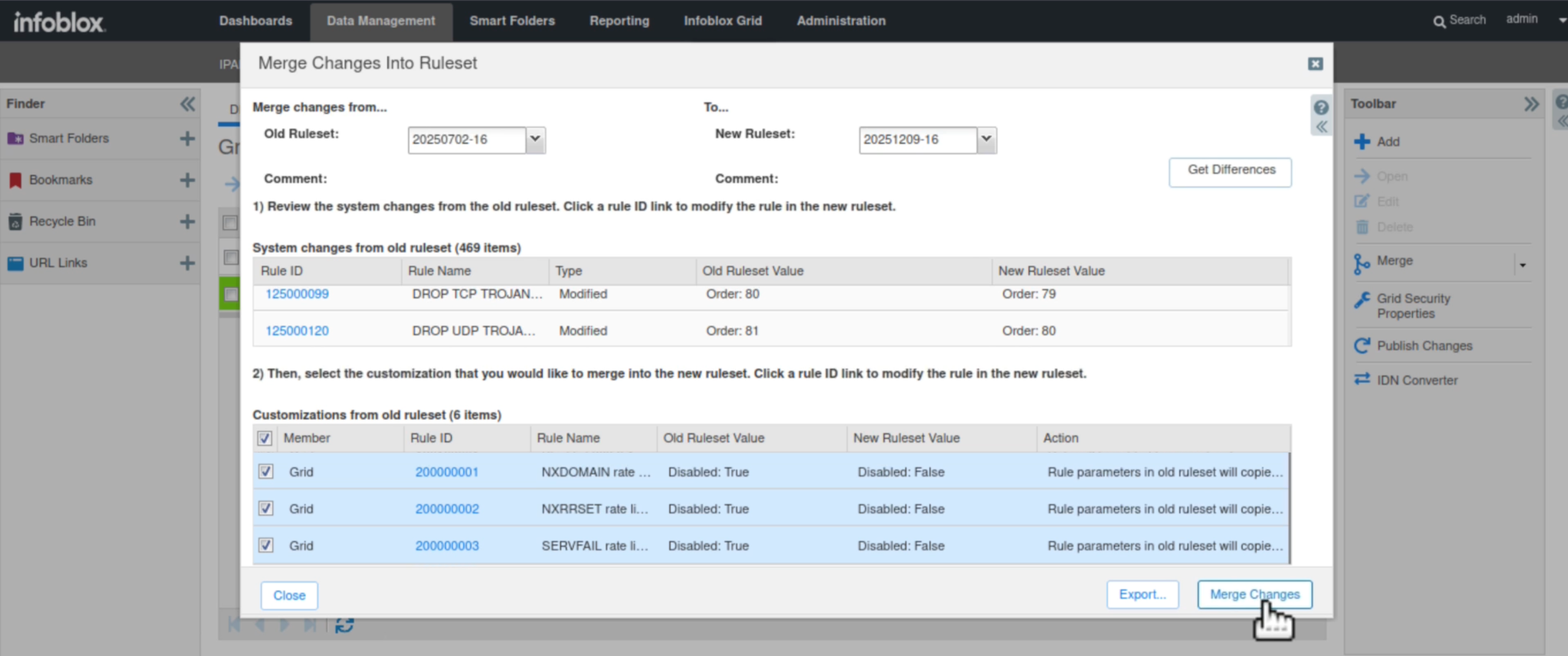Close the Merge Changes dialog with X
This screenshot has width=1568, height=656.
(1315, 64)
